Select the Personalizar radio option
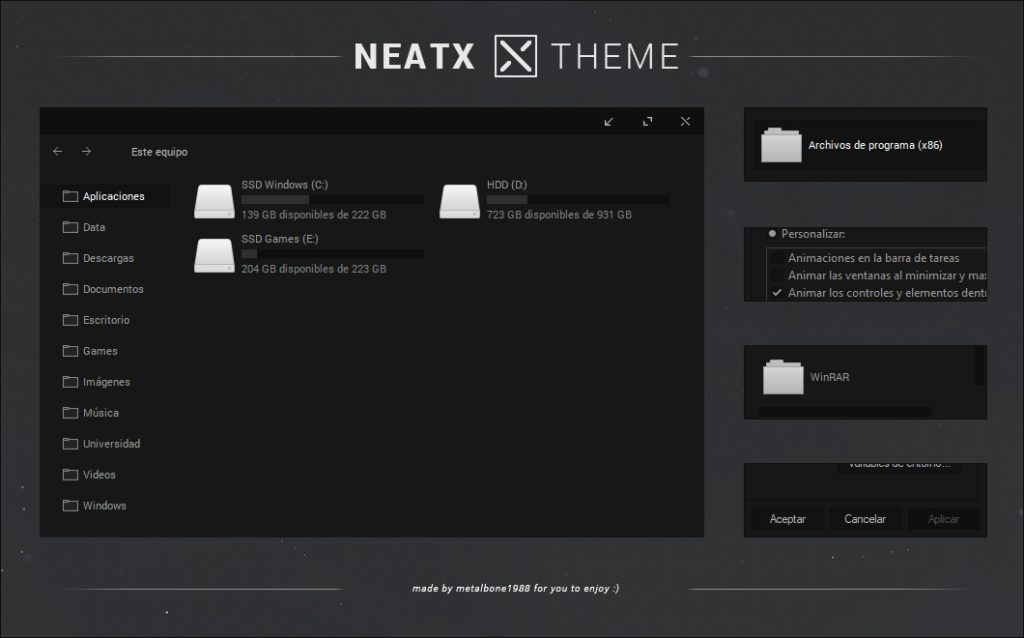 click(770, 233)
